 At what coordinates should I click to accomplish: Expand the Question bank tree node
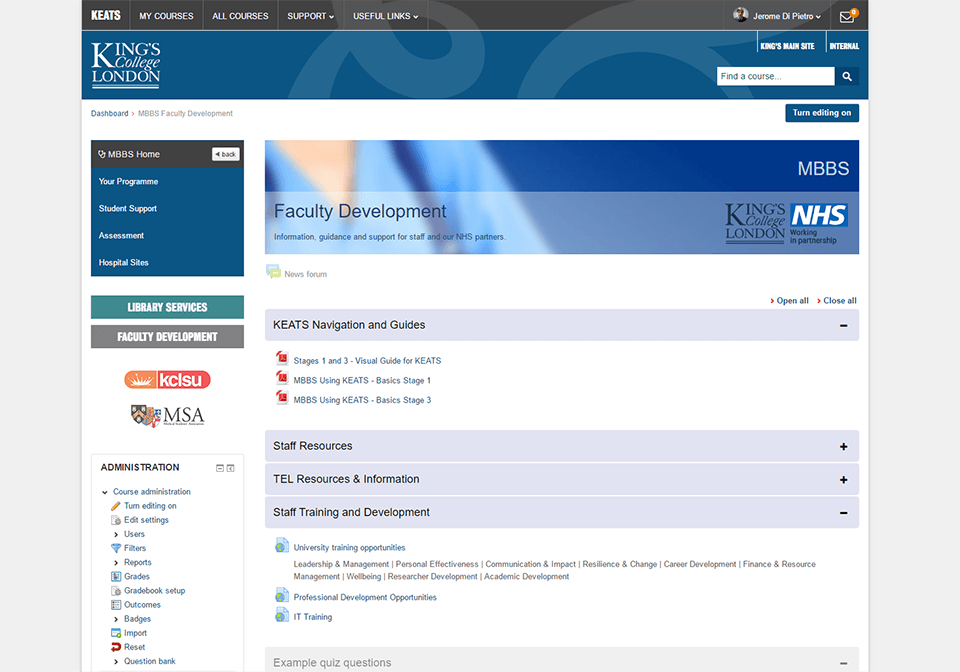pyautogui.click(x=116, y=661)
